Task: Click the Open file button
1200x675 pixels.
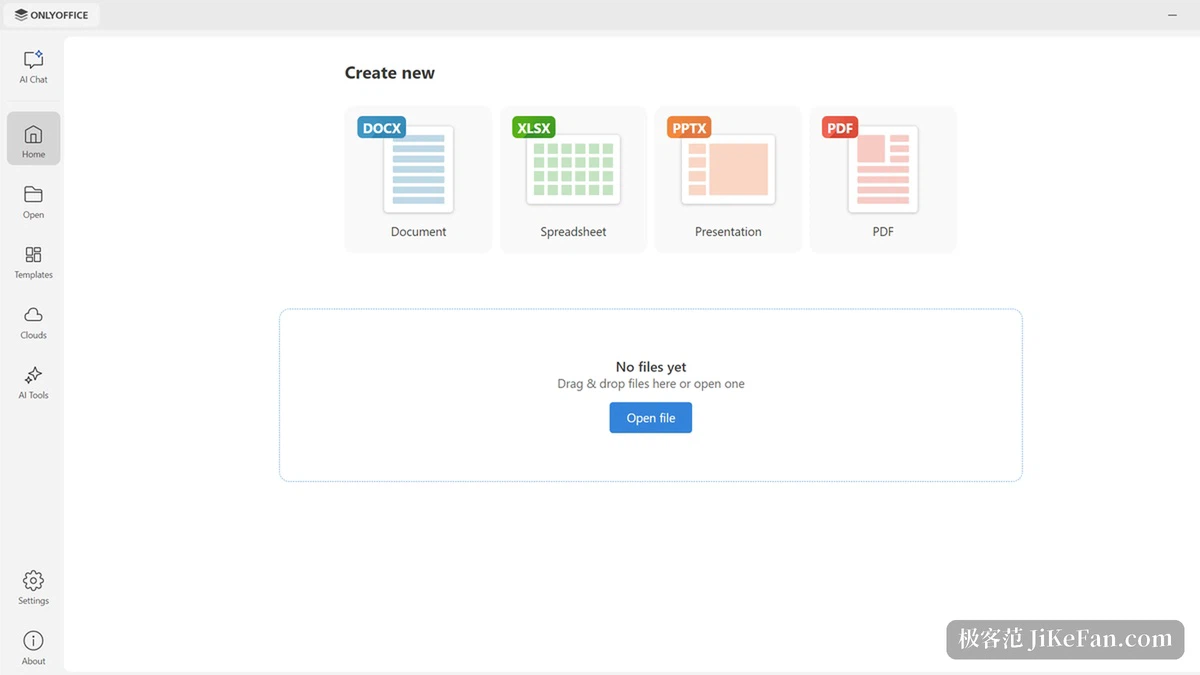Action: tap(650, 418)
